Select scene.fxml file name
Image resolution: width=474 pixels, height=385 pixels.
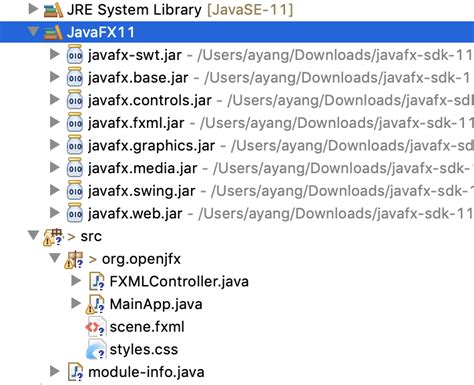tap(147, 327)
